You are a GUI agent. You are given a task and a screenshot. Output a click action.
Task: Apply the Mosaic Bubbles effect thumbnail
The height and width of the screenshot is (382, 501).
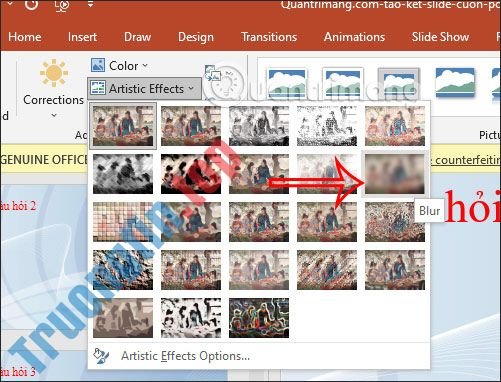[327, 222]
